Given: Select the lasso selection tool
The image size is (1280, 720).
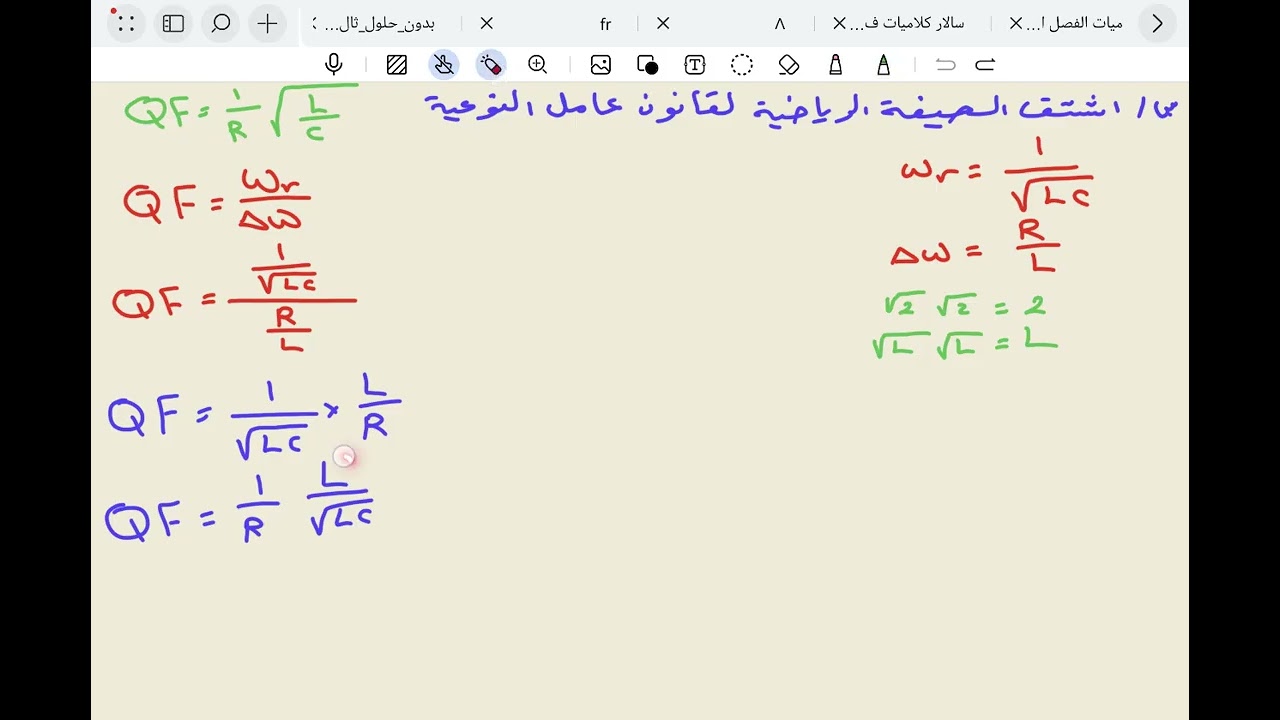Looking at the screenshot, I should tap(742, 65).
